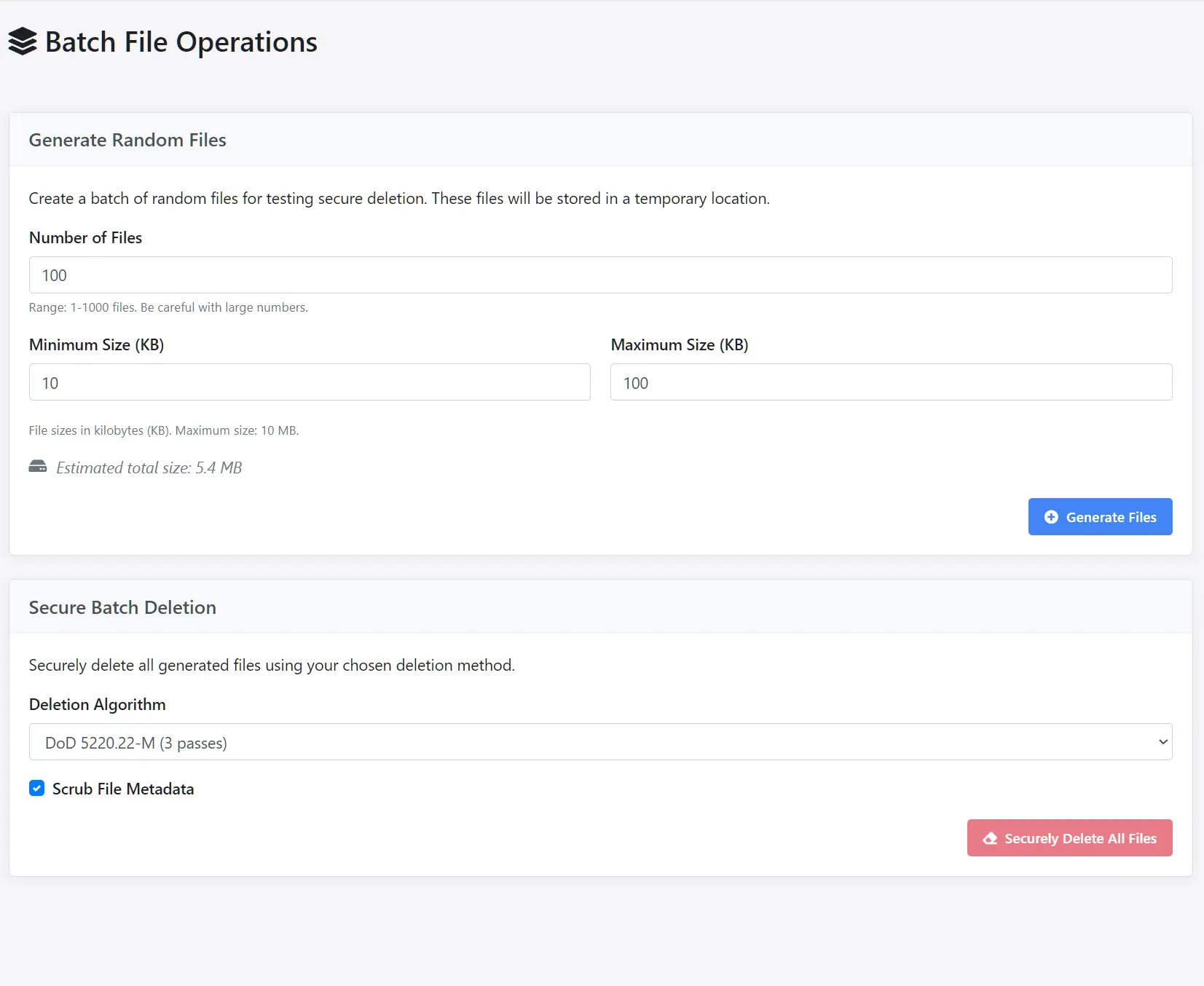Screen dimensions: 1204x986
Task: Click the Batch File Operations page title
Action: coord(181,42)
